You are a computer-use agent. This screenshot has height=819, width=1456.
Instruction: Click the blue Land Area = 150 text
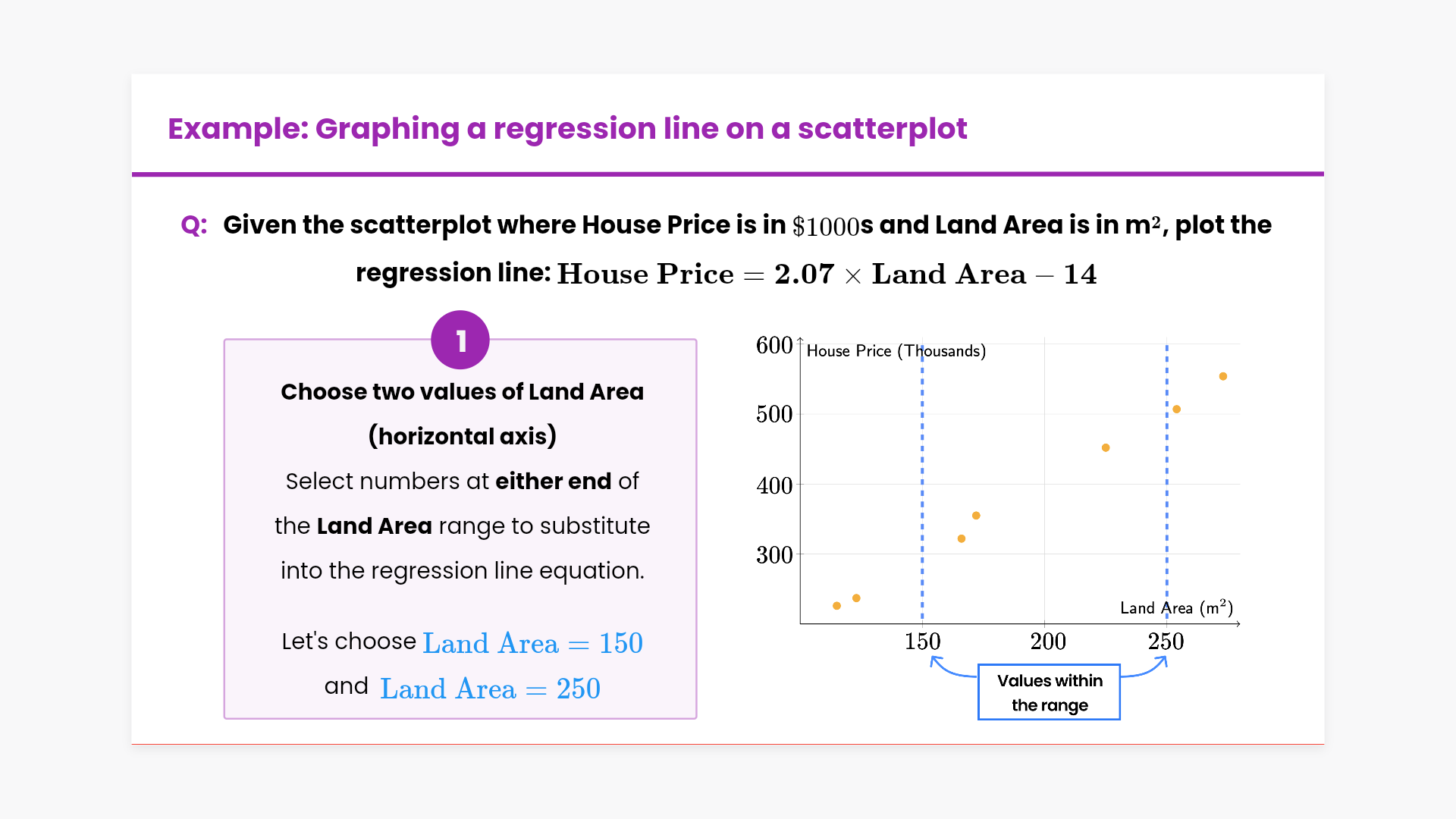(532, 643)
